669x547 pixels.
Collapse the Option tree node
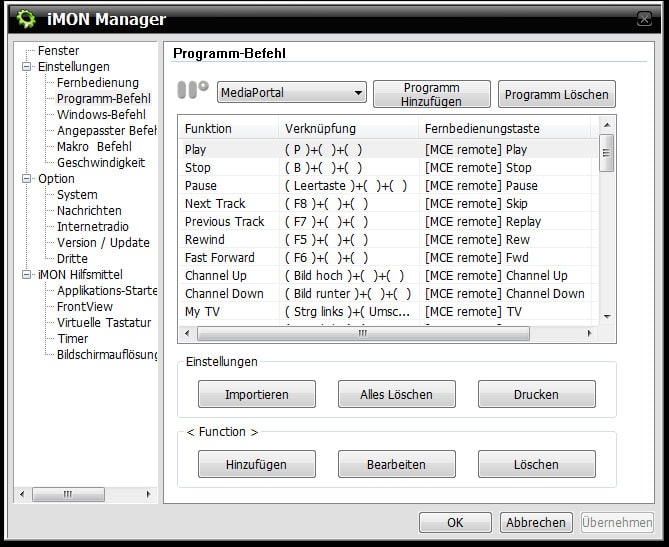[x=27, y=179]
